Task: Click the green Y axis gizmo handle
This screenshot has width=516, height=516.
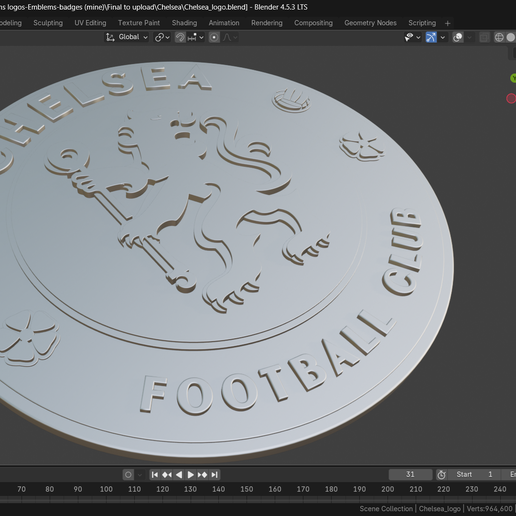Action: click(513, 78)
